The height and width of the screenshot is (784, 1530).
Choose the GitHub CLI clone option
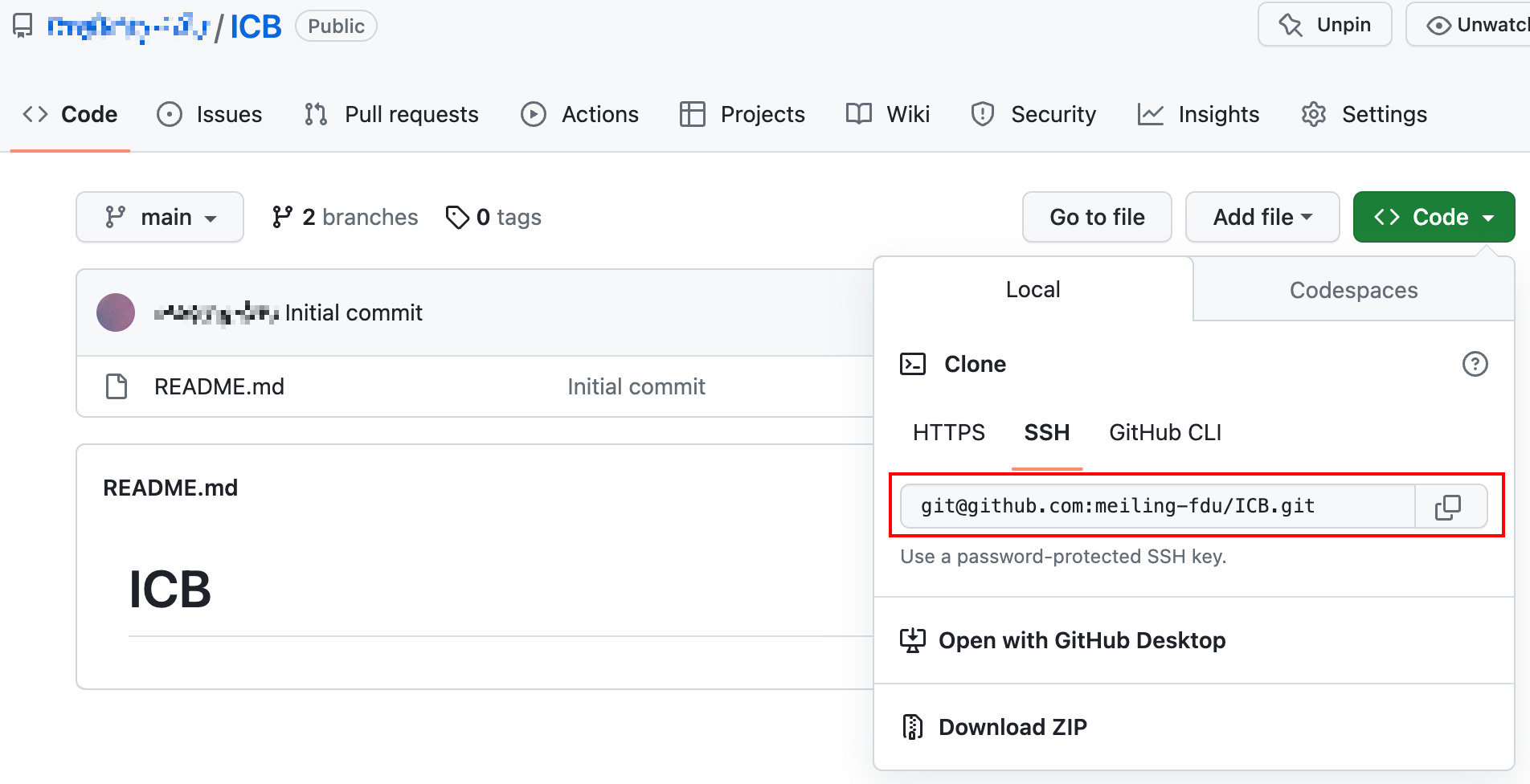click(1165, 432)
